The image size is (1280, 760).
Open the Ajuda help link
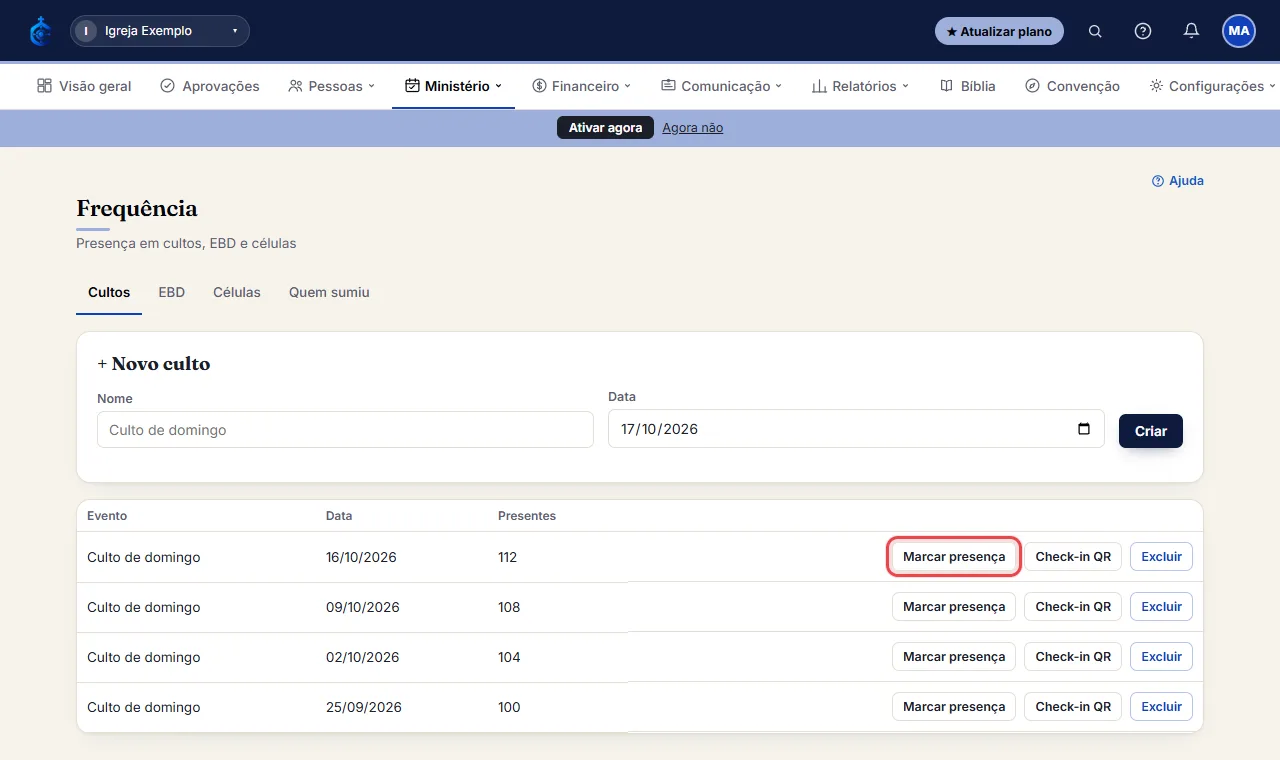pos(1178,181)
